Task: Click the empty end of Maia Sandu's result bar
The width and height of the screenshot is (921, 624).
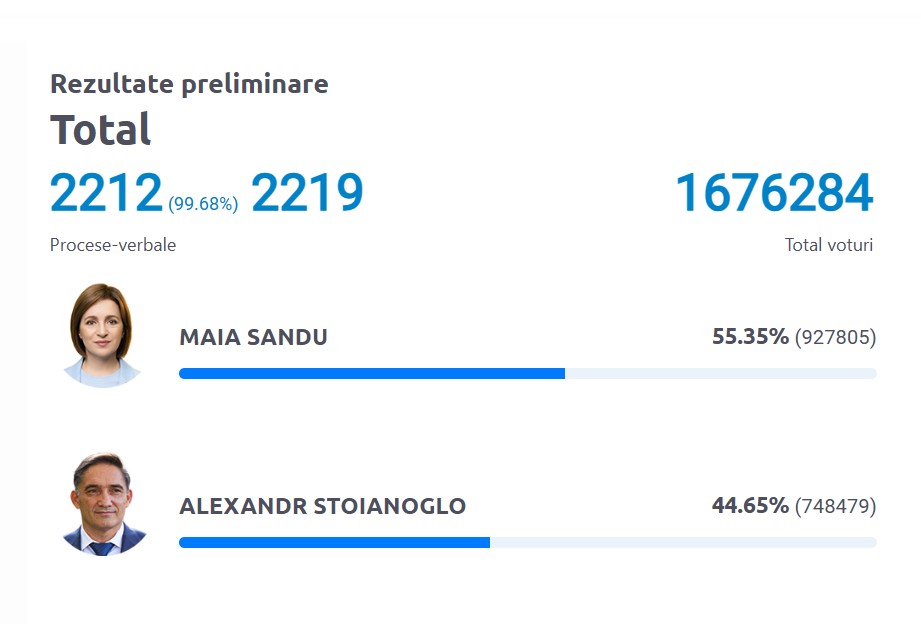Action: click(x=720, y=374)
